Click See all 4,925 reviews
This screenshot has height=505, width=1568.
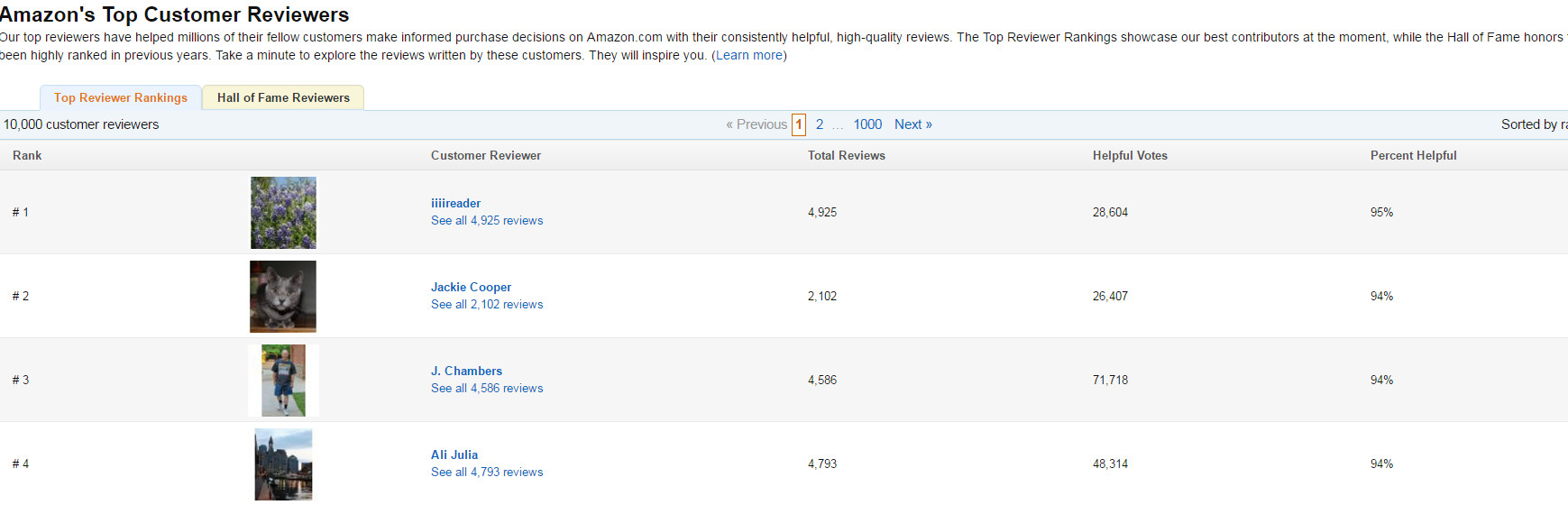(487, 220)
